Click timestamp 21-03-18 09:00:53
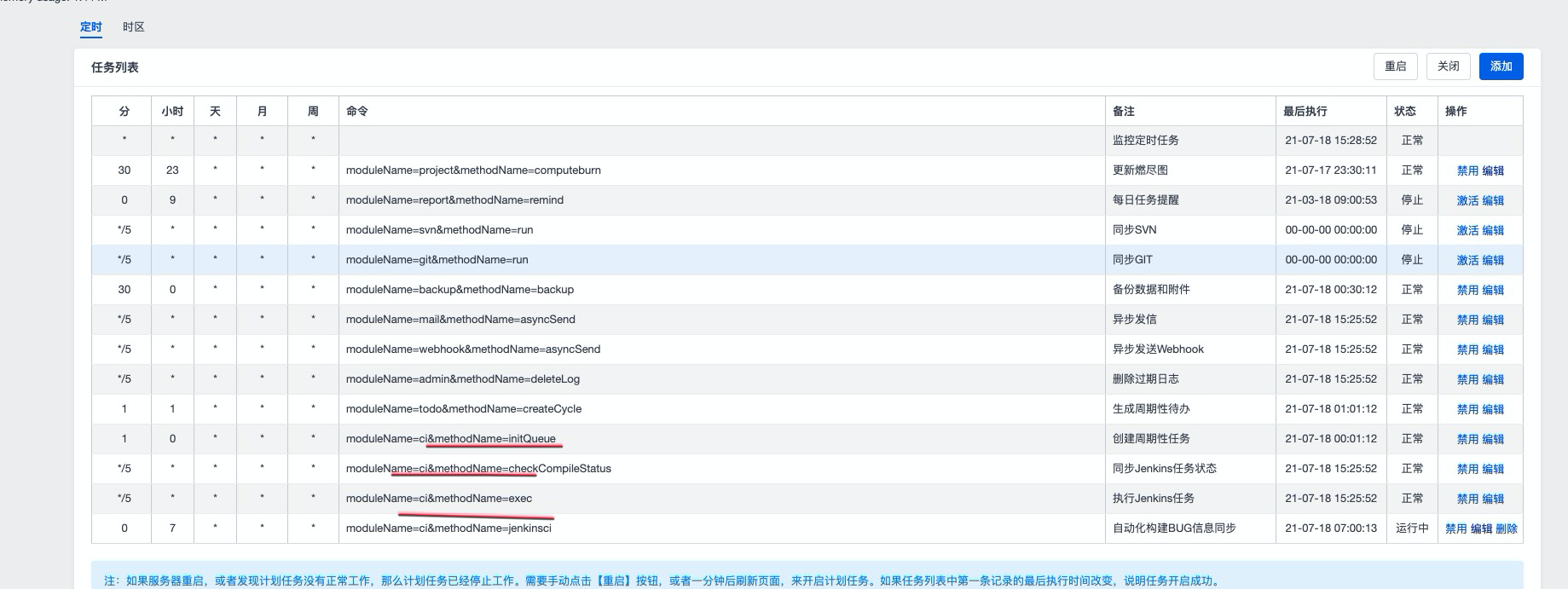This screenshot has height=589, width=1568. 1331,200
